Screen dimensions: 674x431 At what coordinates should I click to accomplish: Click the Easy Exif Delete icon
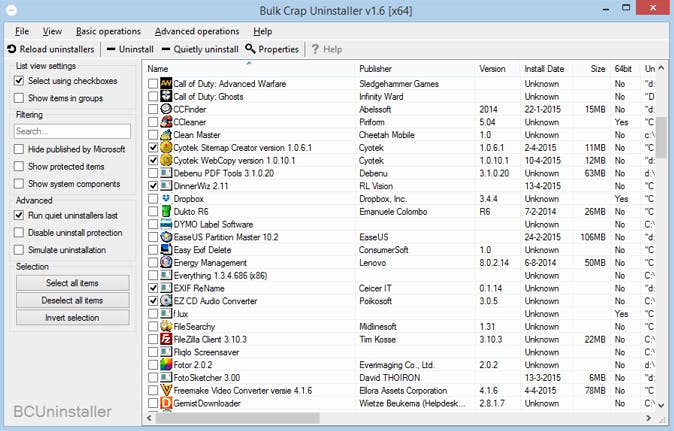pyautogui.click(x=166, y=250)
